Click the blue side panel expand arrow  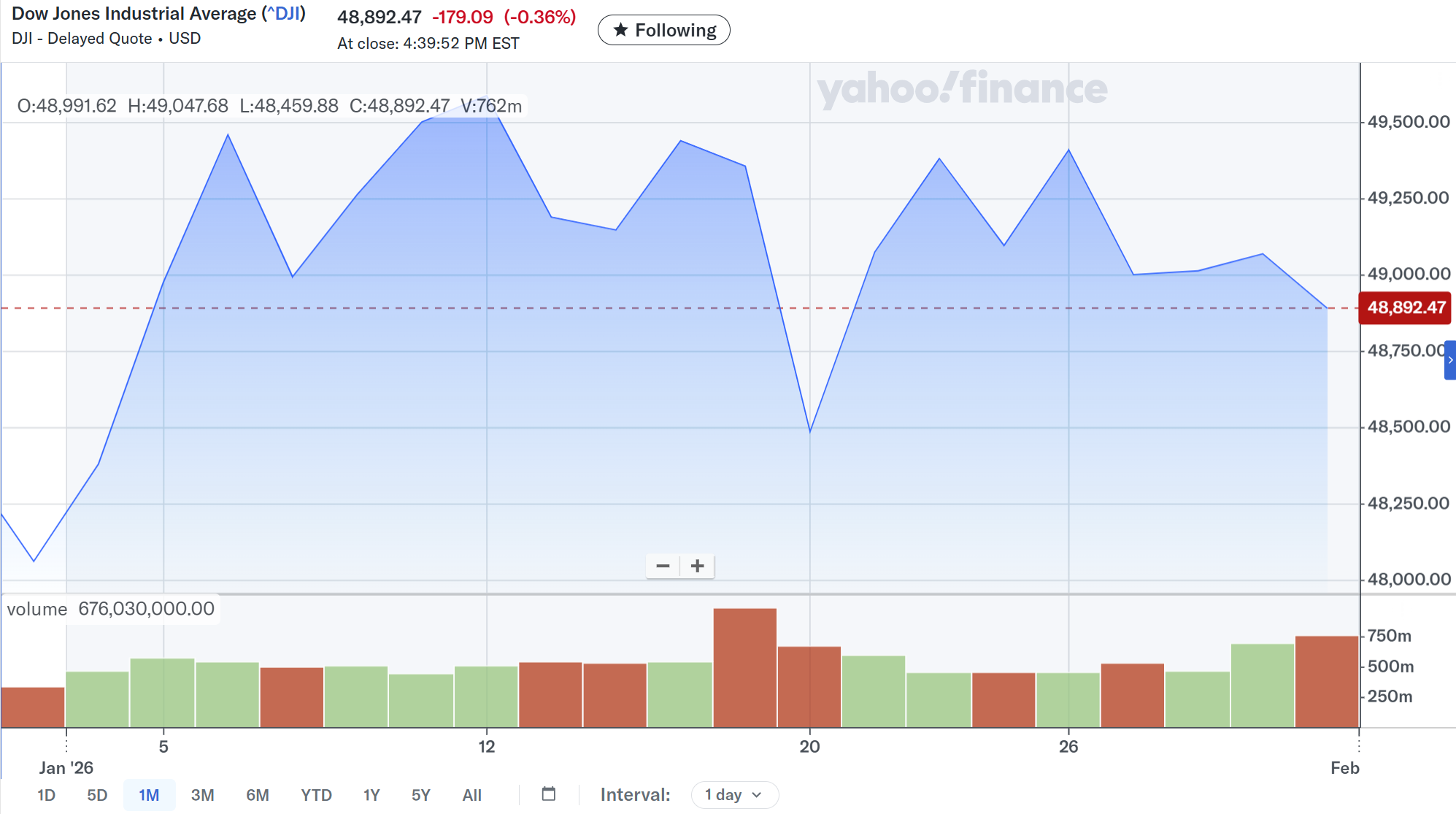pos(1449,360)
